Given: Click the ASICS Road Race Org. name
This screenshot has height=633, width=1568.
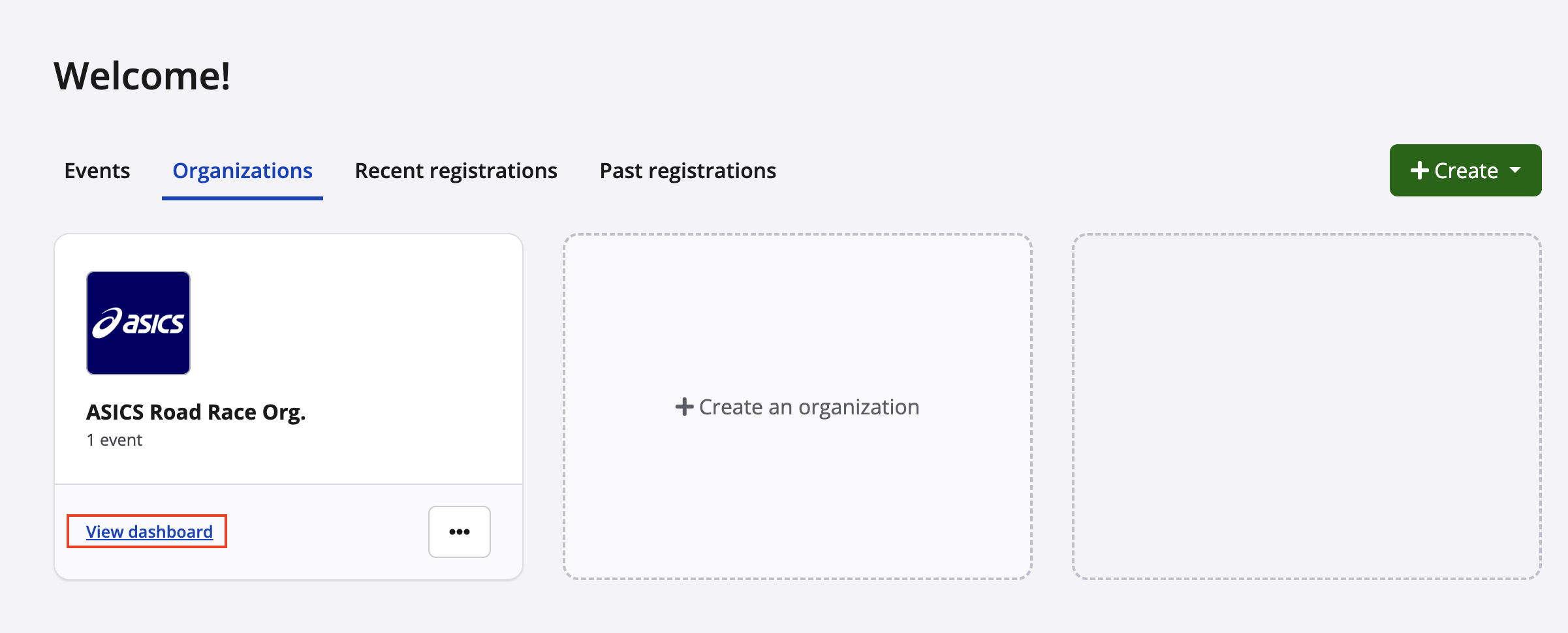Looking at the screenshot, I should [196, 412].
